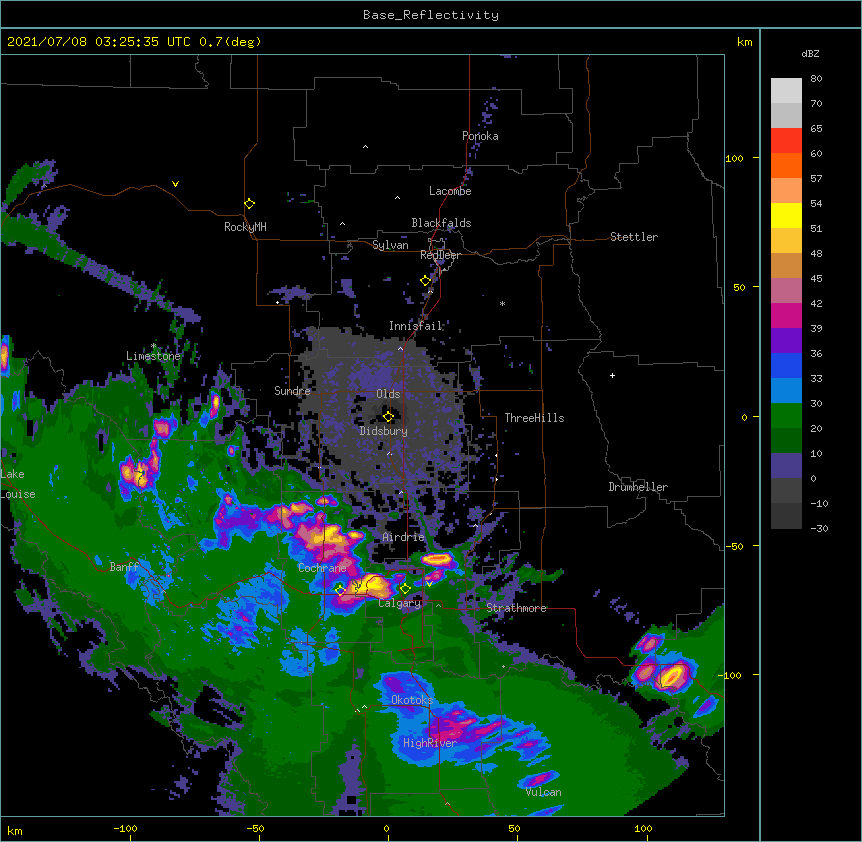Click the 50 tick on the bottom axis
This screenshot has width=862, height=842.
click(x=515, y=828)
